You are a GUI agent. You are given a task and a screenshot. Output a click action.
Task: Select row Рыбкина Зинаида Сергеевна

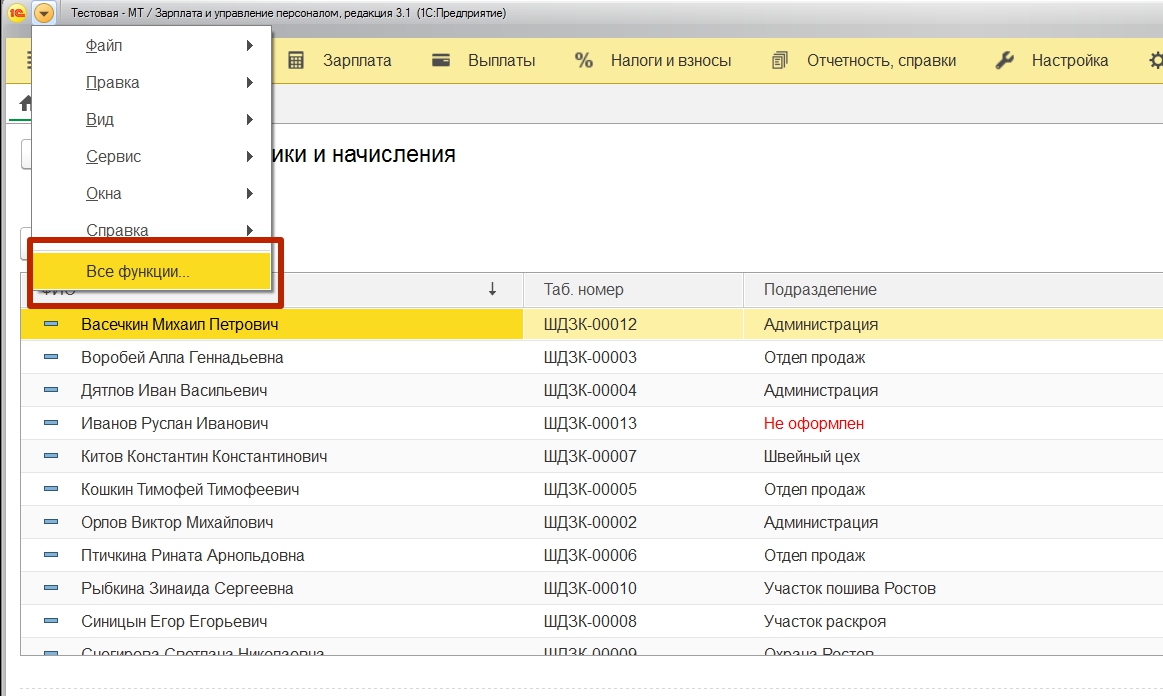[592, 588]
